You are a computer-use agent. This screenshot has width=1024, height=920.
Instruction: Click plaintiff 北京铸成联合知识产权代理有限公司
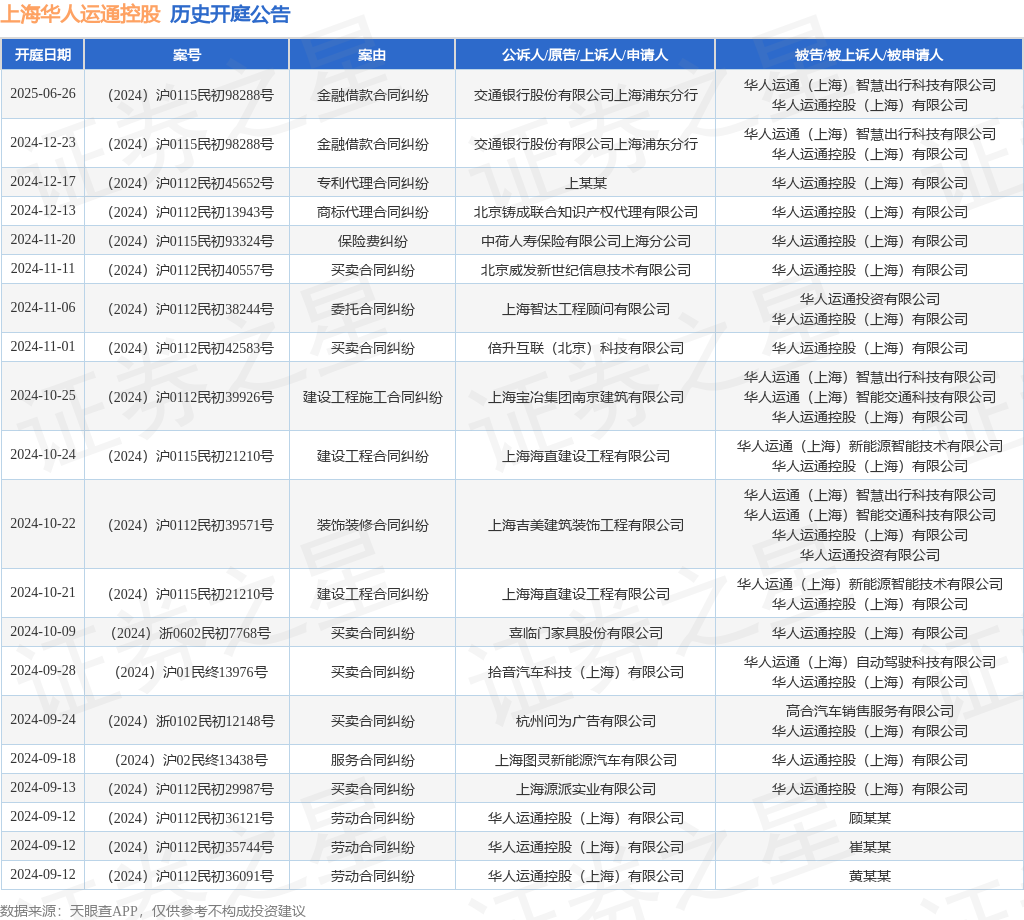(586, 212)
